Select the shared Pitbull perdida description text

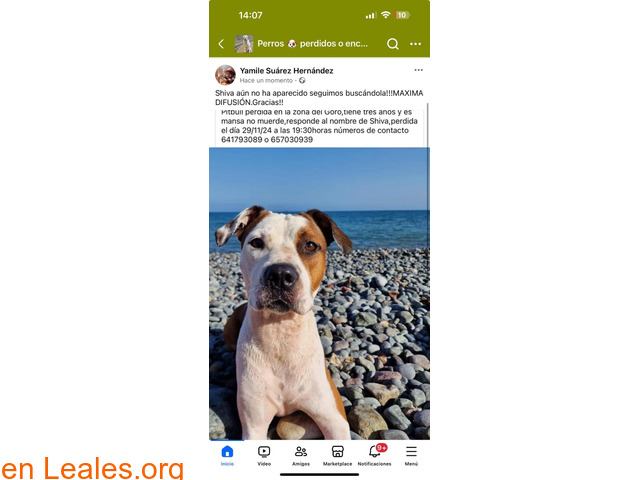319,126
